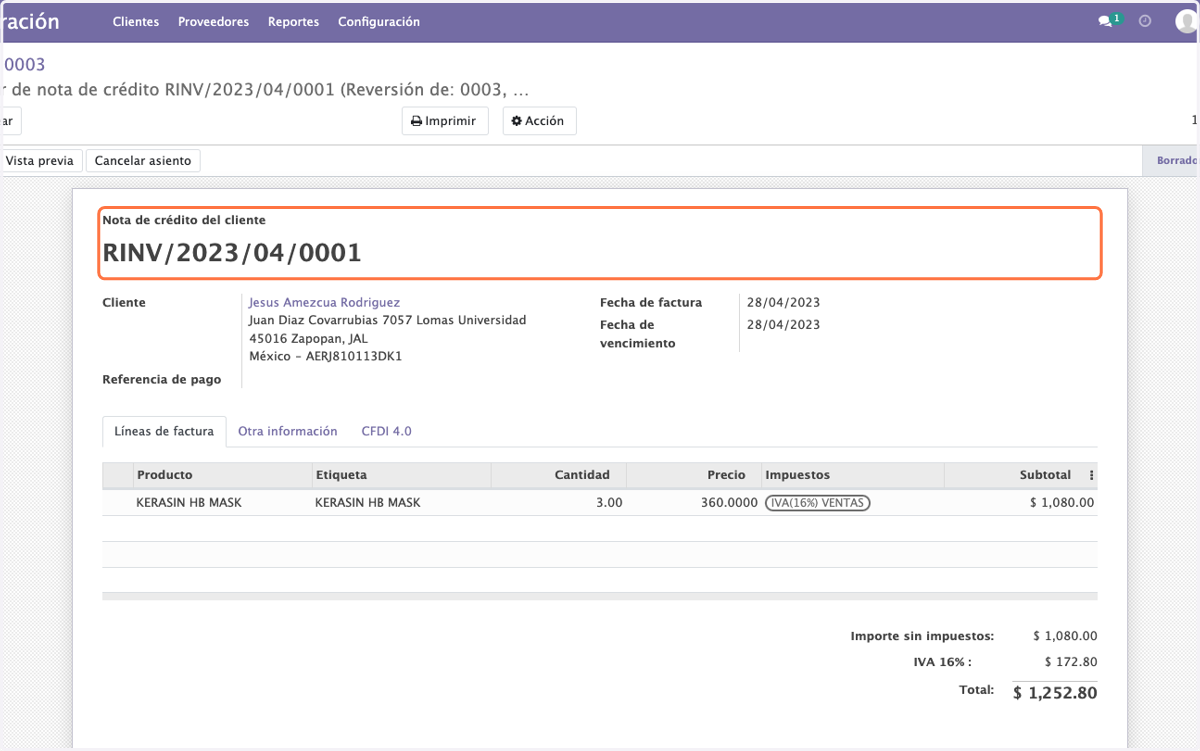1200x751 pixels.
Task: Click the Total $ 1,252.80 amount
Action: 1055,692
